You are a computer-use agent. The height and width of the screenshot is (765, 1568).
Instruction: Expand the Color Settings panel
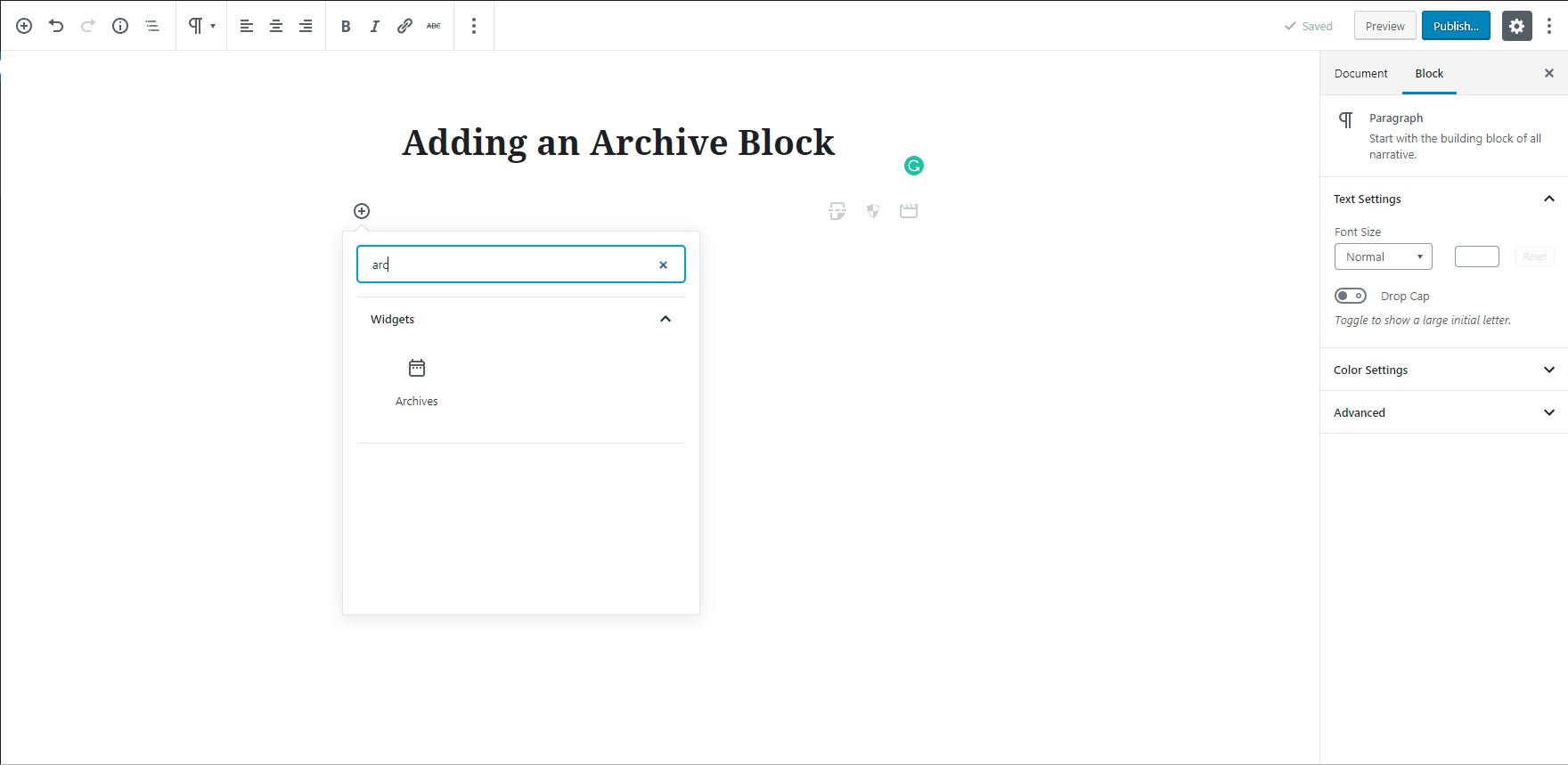[x=1443, y=370]
